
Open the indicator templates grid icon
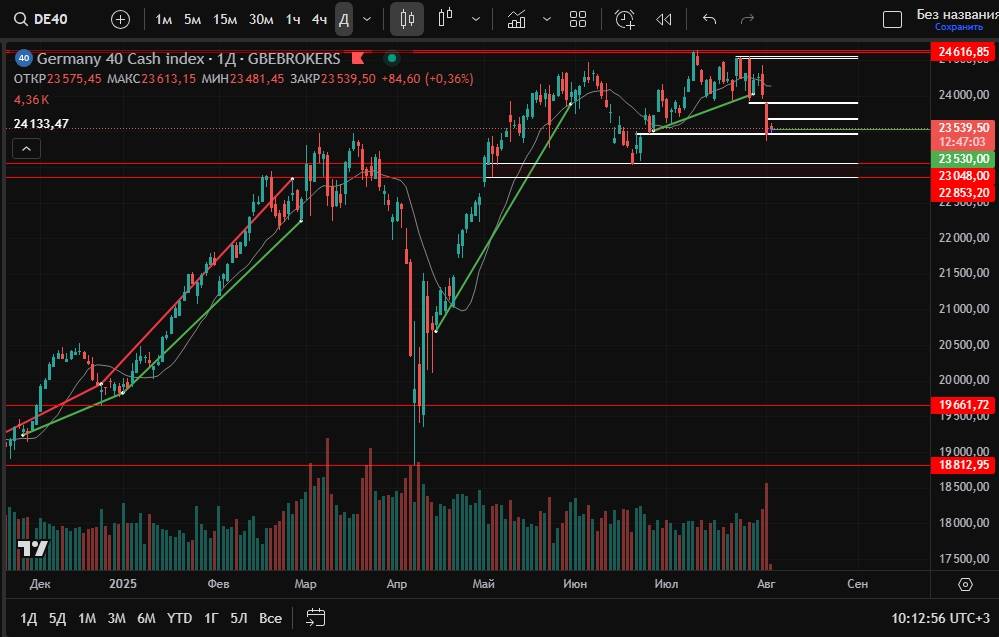(x=578, y=19)
